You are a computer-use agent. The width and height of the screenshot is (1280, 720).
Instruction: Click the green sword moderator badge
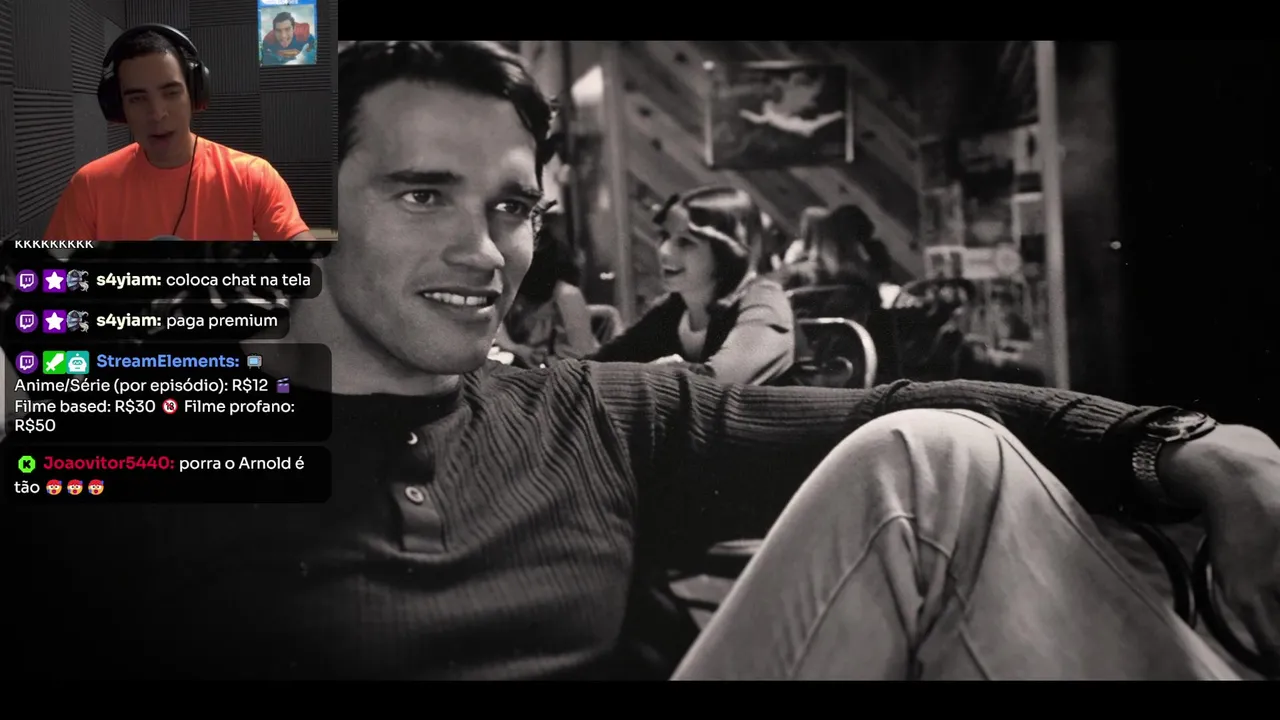pyautogui.click(x=54, y=362)
